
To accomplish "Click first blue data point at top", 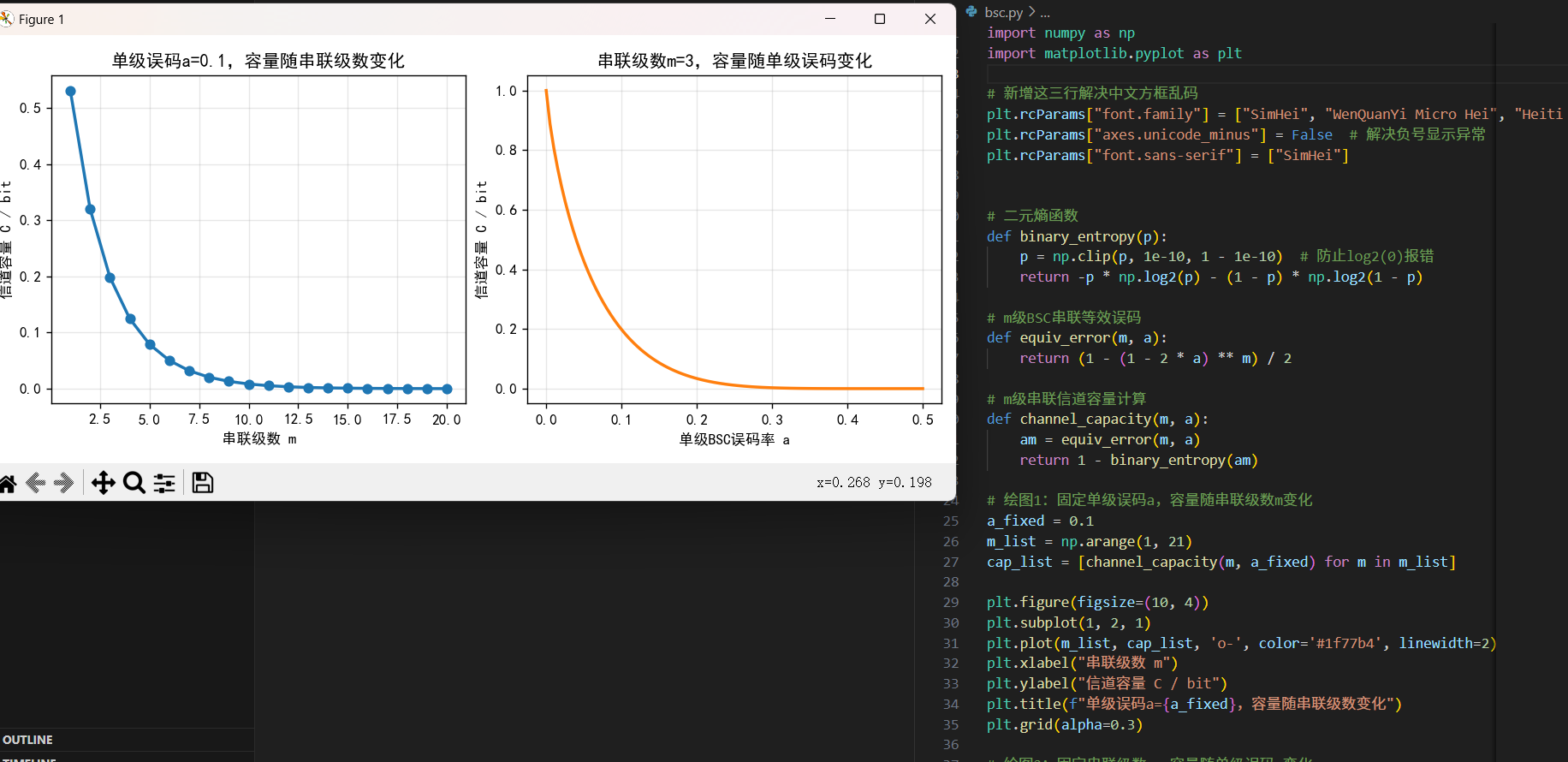I will pos(71,91).
